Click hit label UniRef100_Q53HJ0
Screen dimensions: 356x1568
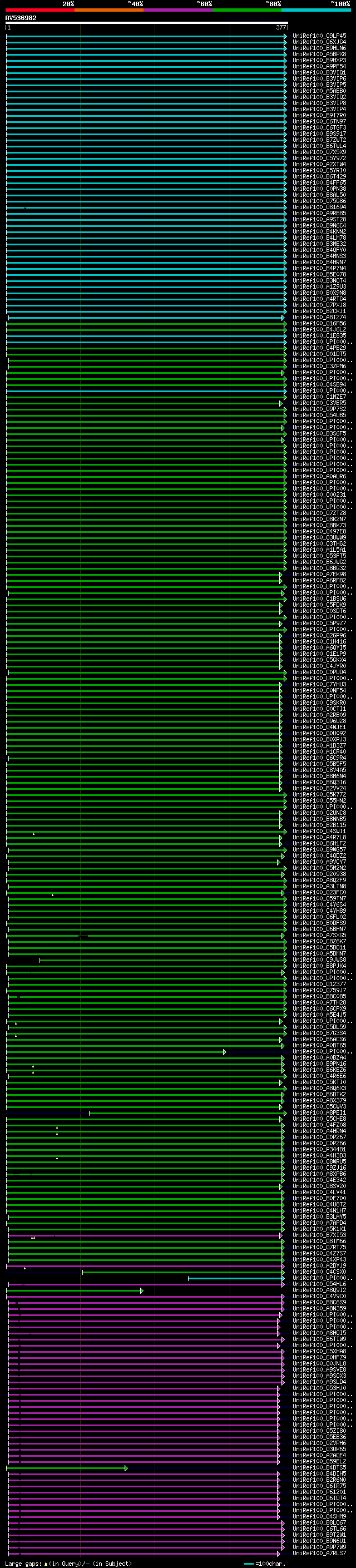tap(319, 1388)
